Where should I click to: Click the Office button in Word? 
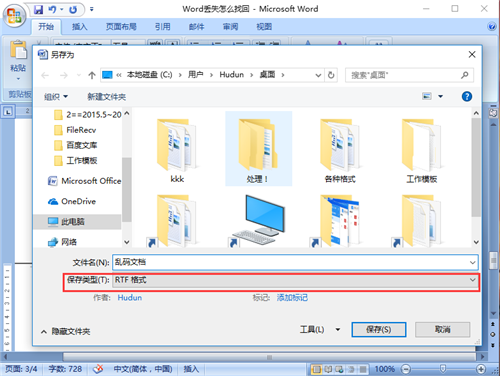click(14, 15)
